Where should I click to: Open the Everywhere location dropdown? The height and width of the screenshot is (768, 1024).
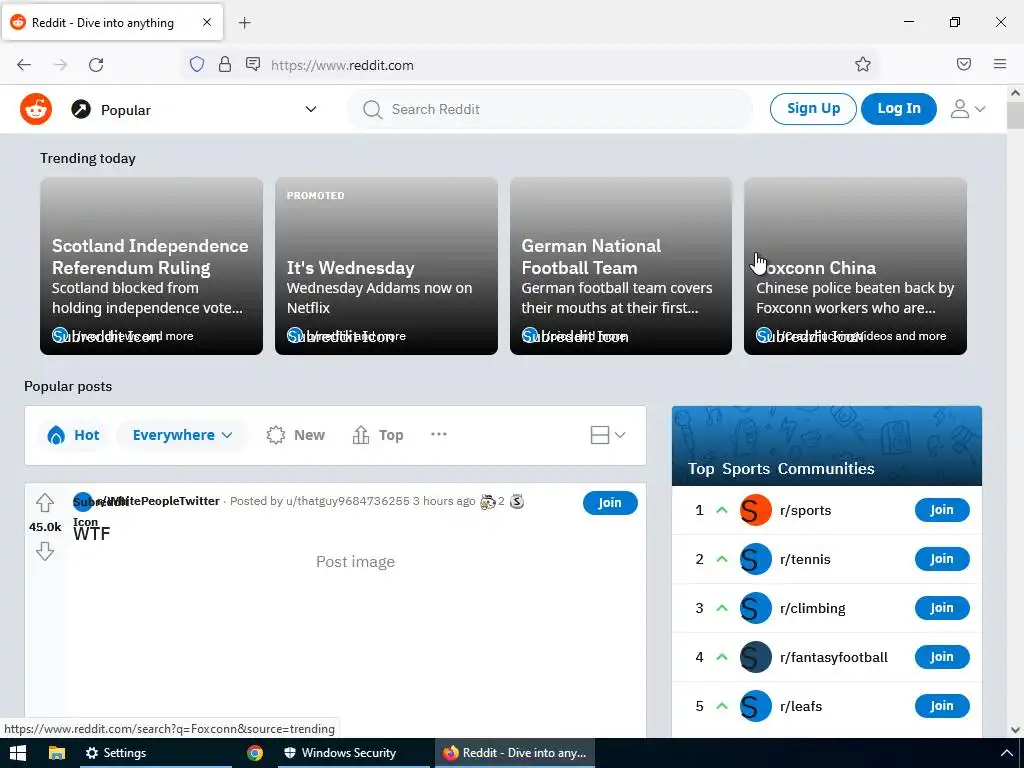182,435
